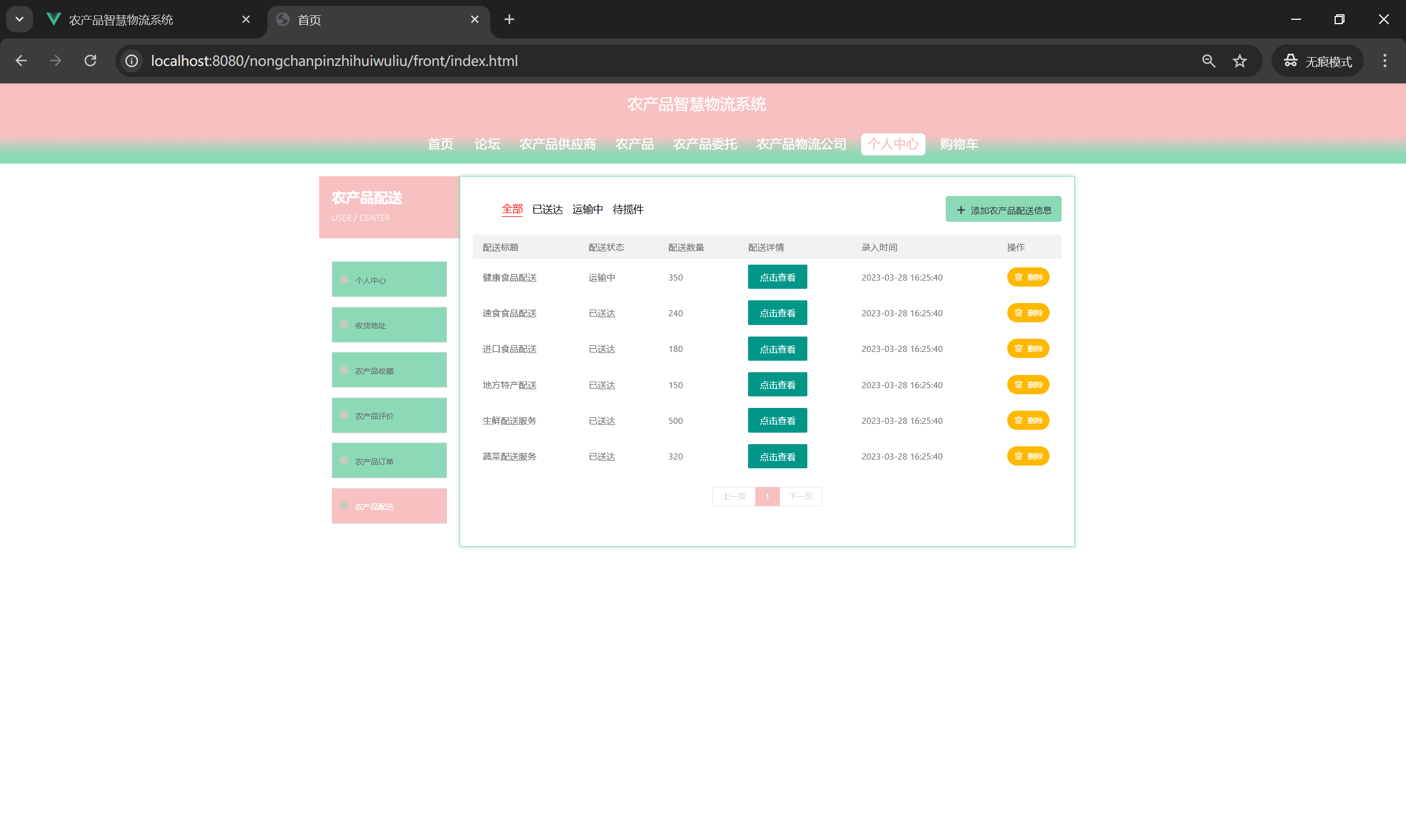The width and height of the screenshot is (1406, 840).
Task: Expand the tab search dropdown arrow
Action: [x=19, y=20]
